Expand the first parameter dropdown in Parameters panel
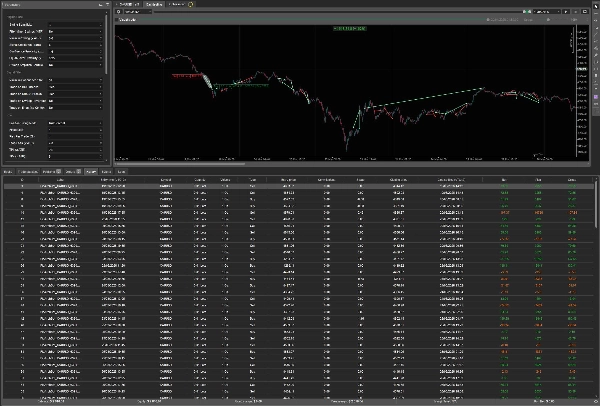600x406 pixels. [75, 24]
